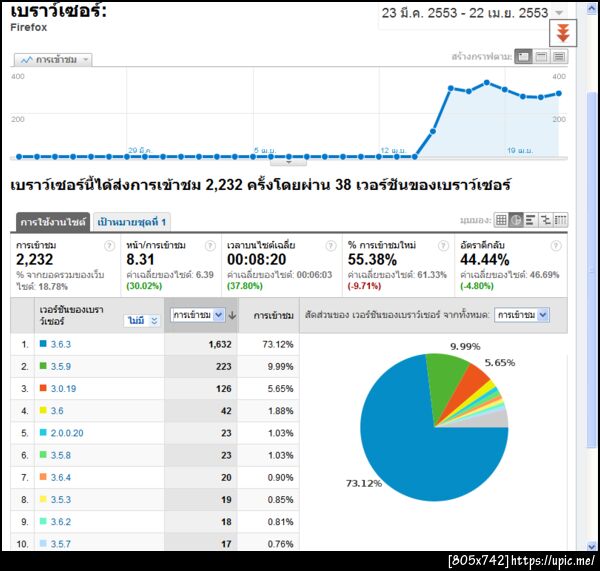Open the Goal Set 1 tab
Screen dimensions: 600x571
(x=132, y=222)
